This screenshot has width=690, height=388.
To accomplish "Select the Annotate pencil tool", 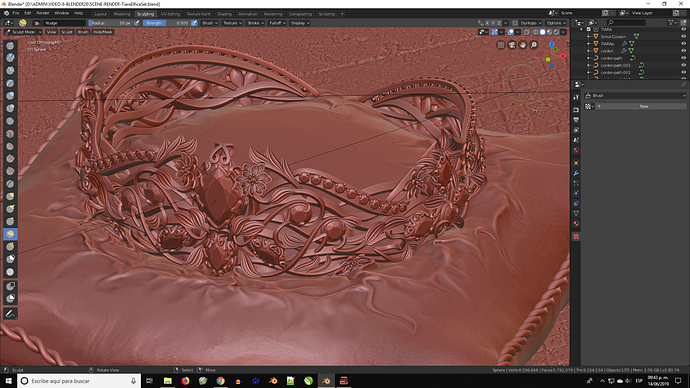I will coord(10,314).
